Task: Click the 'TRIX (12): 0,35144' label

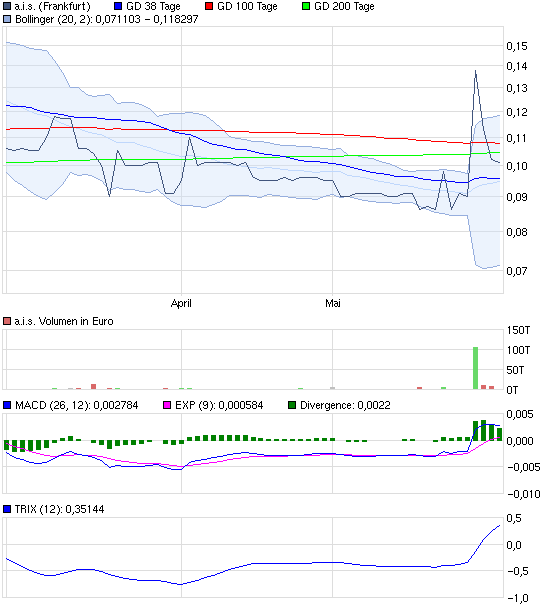Action: point(60,509)
